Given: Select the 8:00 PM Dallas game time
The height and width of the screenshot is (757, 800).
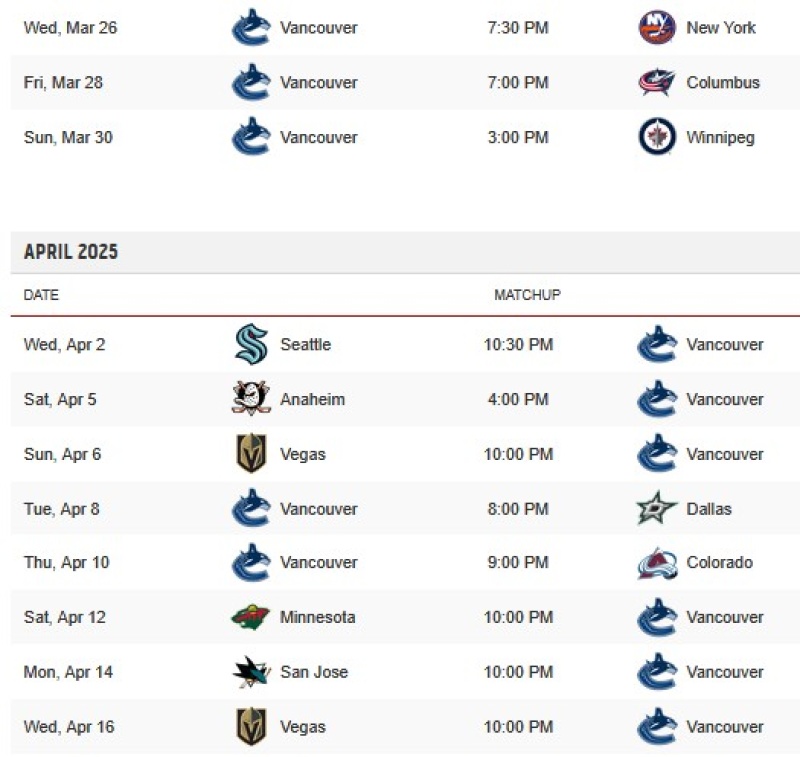Looking at the screenshot, I should pyautogui.click(x=518, y=509).
